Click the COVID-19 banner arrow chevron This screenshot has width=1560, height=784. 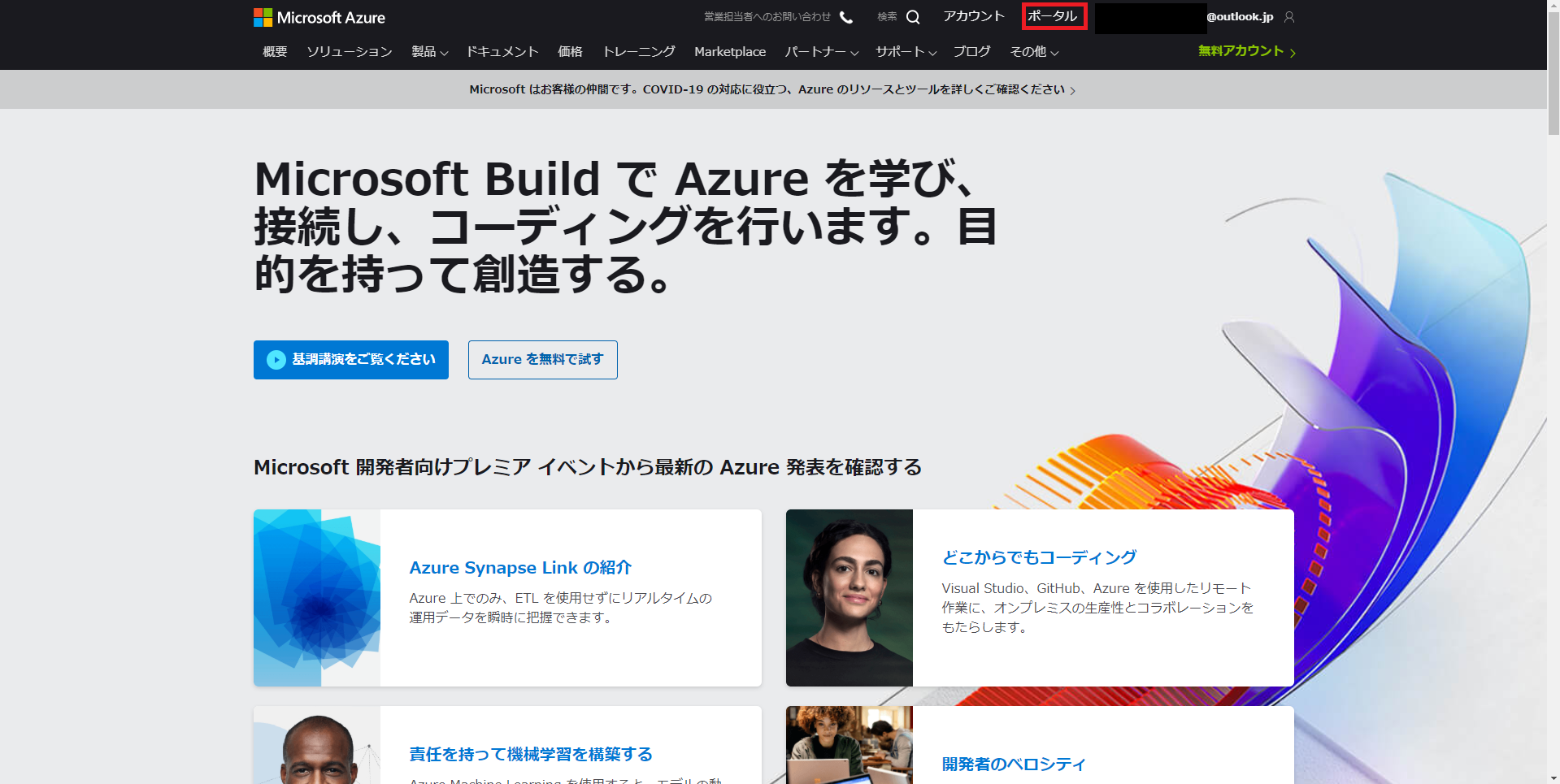(1073, 91)
